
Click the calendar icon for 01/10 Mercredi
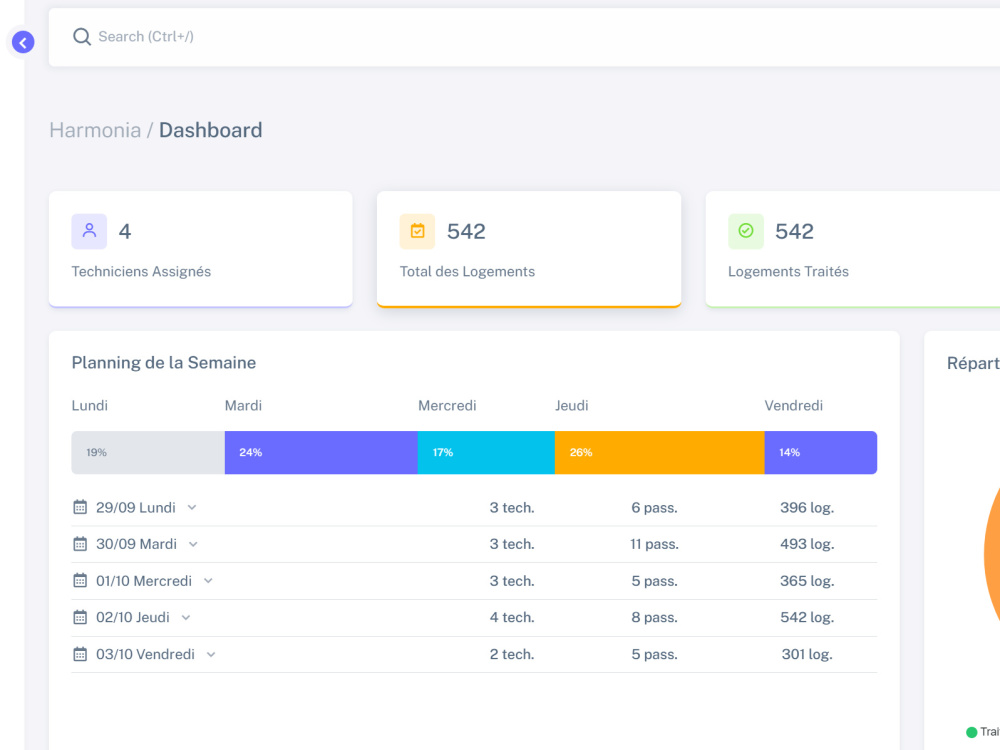tap(80, 581)
